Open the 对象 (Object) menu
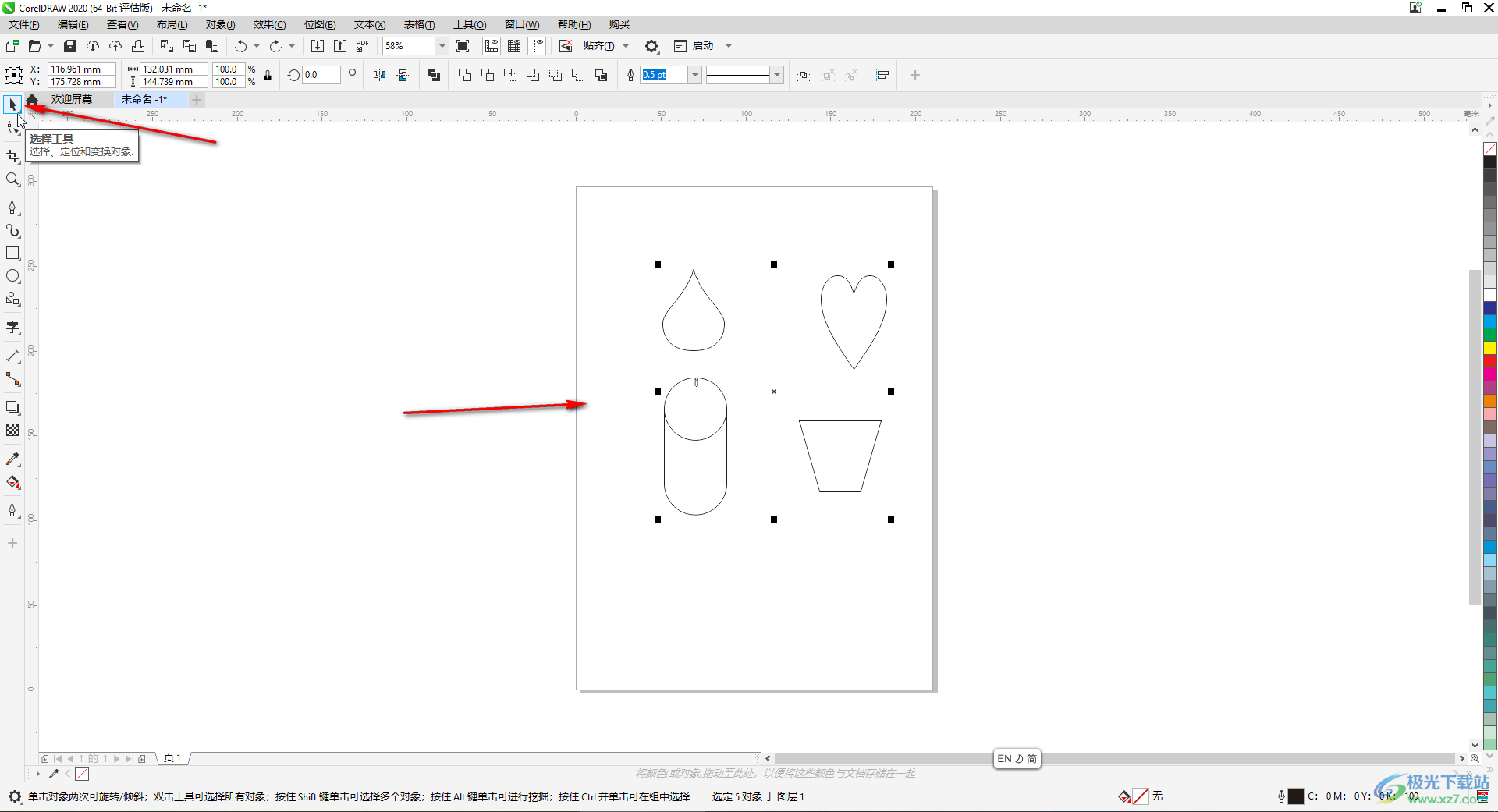This screenshot has width=1498, height=812. point(220,24)
